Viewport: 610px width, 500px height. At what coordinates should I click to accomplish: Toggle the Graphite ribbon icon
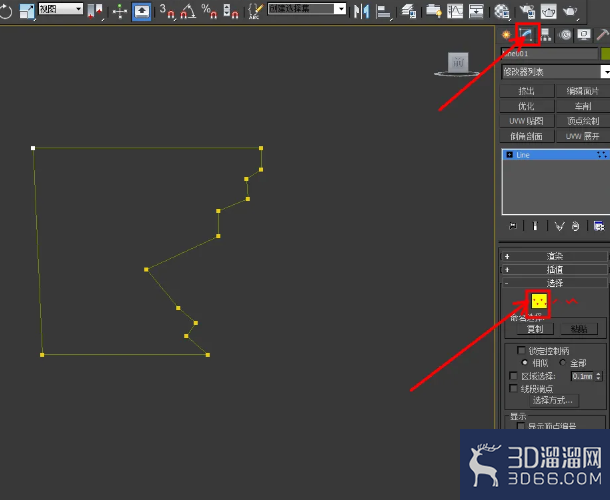click(433, 11)
